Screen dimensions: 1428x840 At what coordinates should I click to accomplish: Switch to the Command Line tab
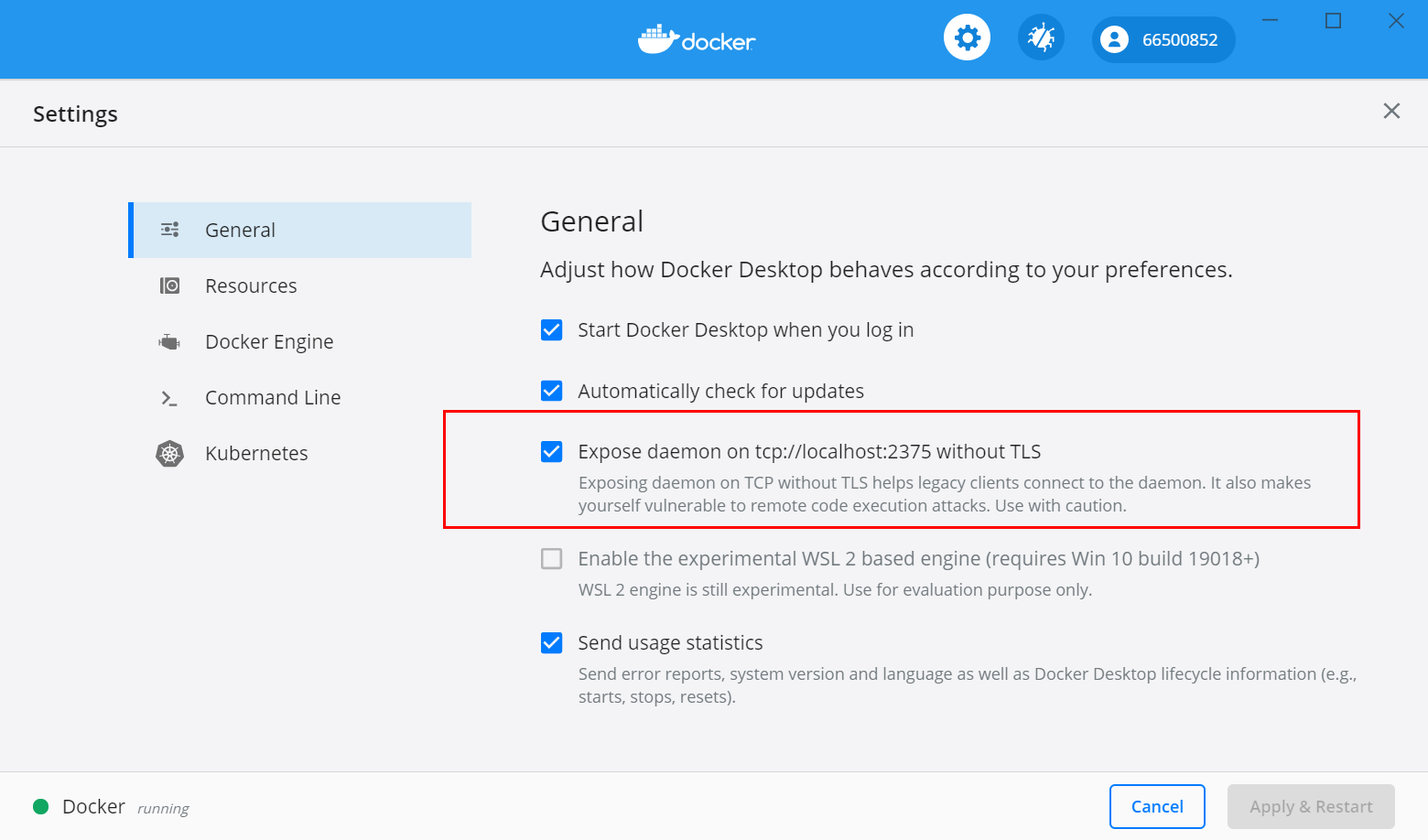[300, 397]
